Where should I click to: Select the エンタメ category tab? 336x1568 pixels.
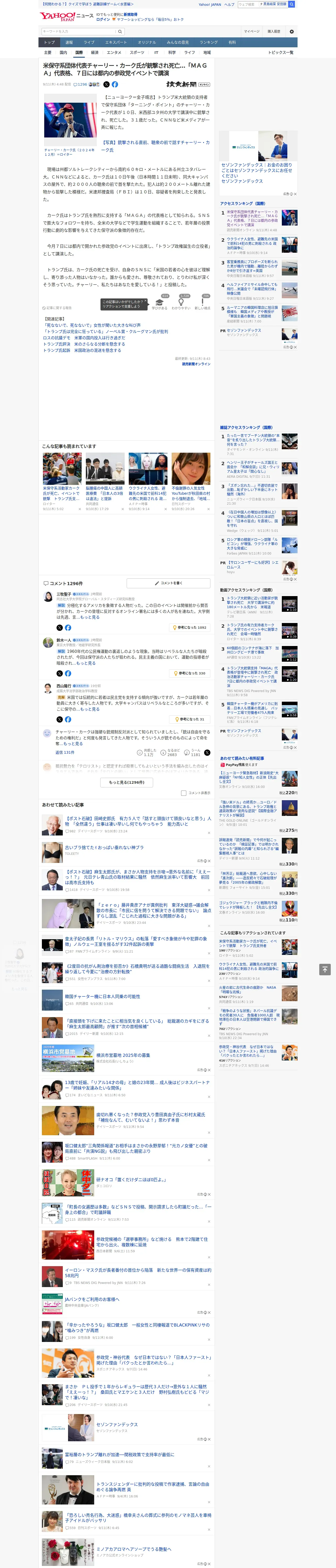tap(114, 52)
